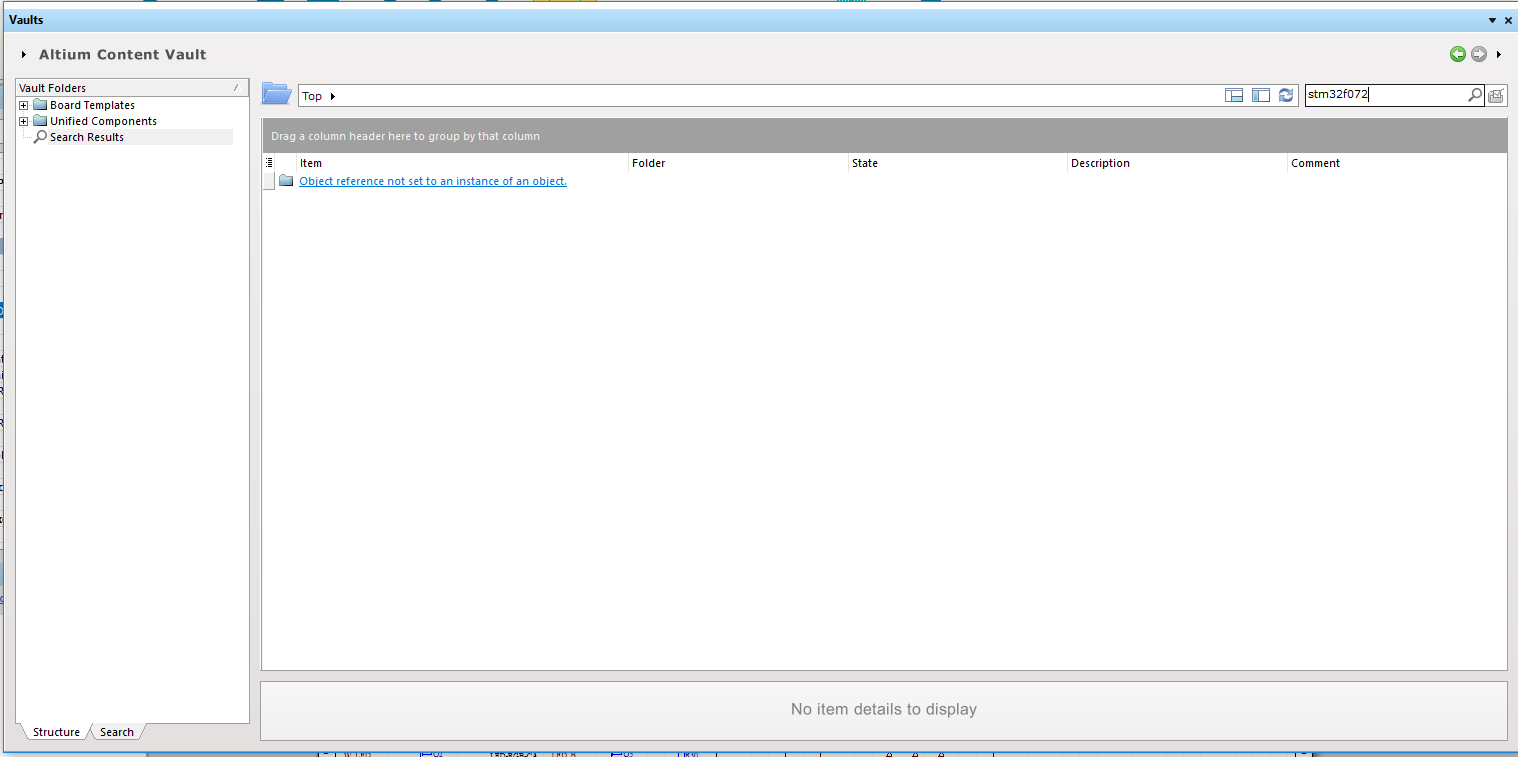This screenshot has width=1518, height=757.
Task: Expand the Unified Components folder
Action: [x=24, y=121]
